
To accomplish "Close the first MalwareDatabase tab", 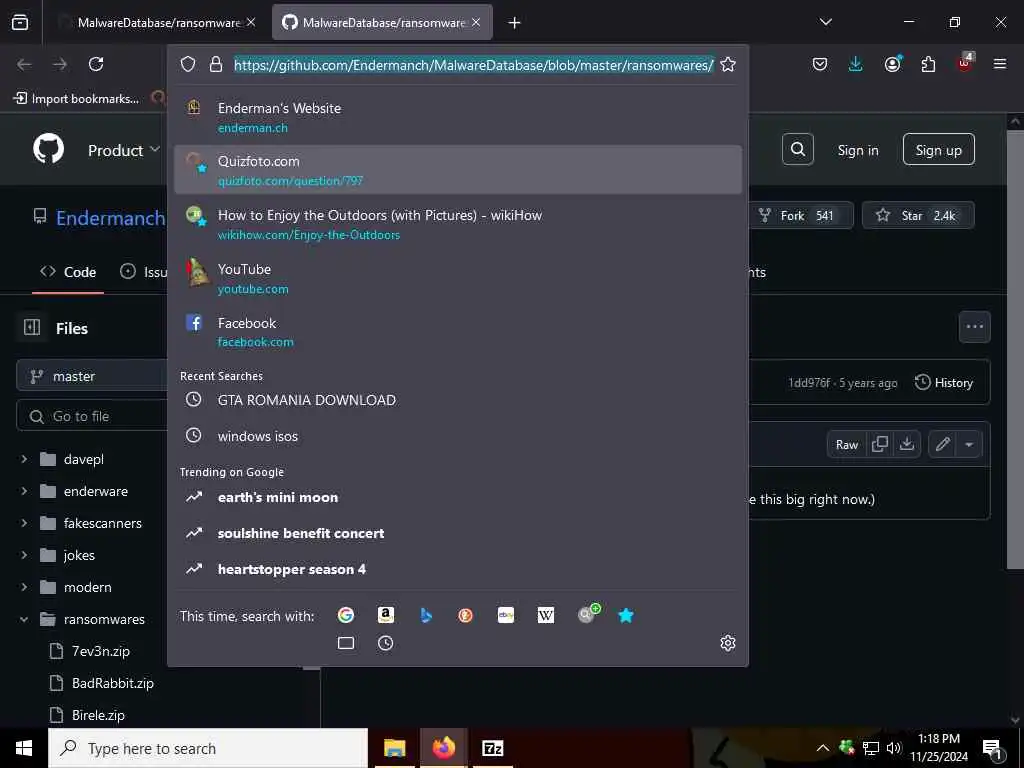I will coord(251,22).
